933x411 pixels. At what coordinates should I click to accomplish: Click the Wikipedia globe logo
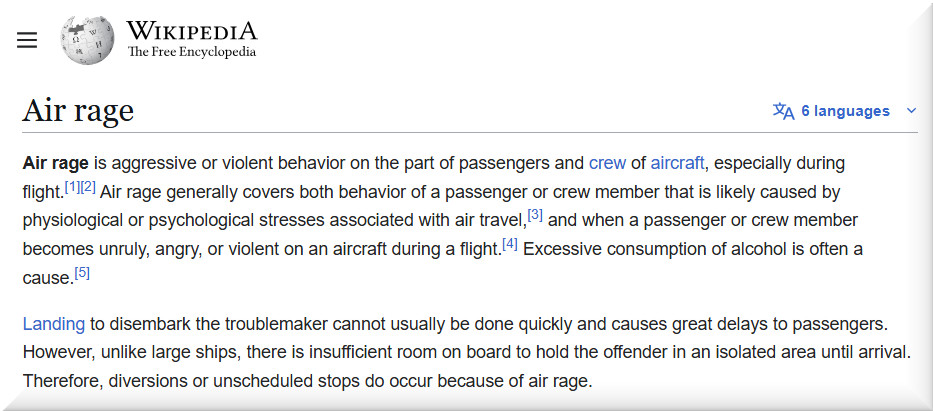coord(87,40)
